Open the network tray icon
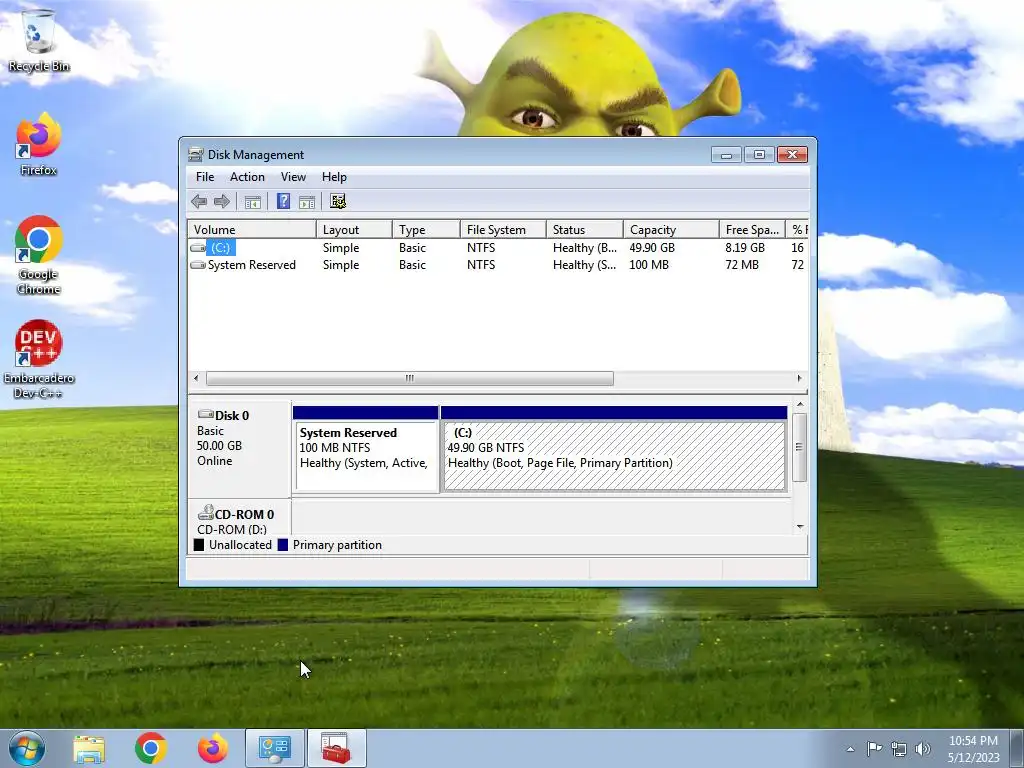Viewport: 1024px width, 768px height. coord(899,749)
